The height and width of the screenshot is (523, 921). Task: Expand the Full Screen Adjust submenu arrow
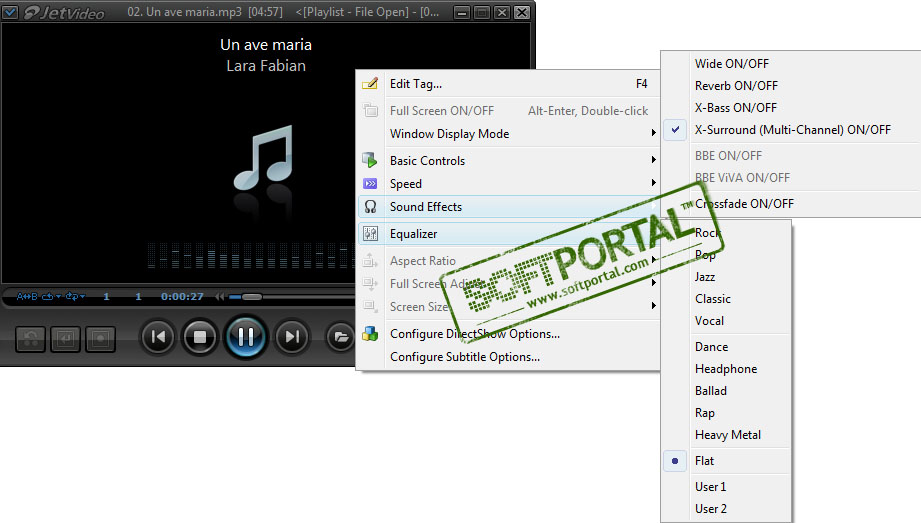click(653, 283)
